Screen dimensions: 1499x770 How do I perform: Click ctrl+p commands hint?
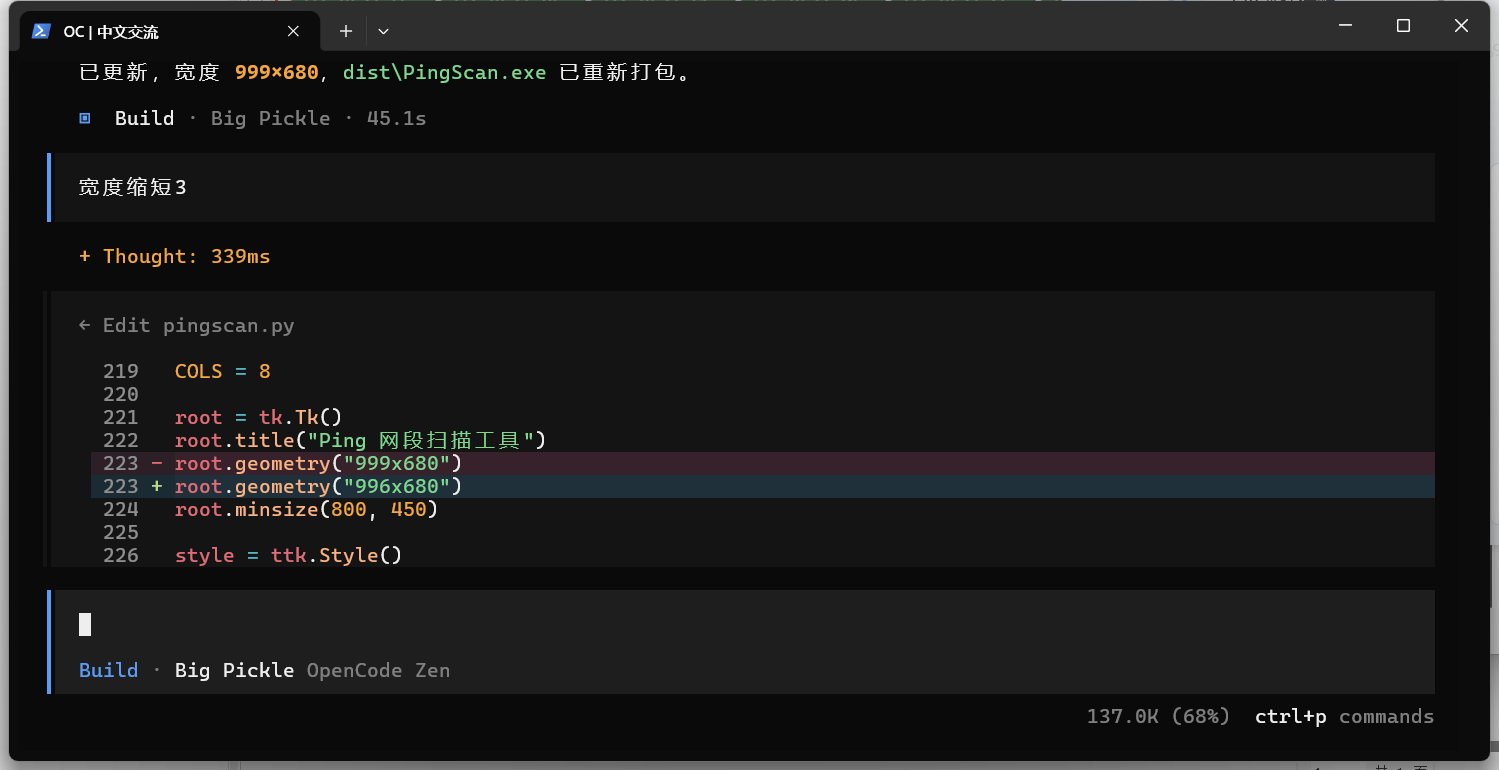pyautogui.click(x=1344, y=716)
